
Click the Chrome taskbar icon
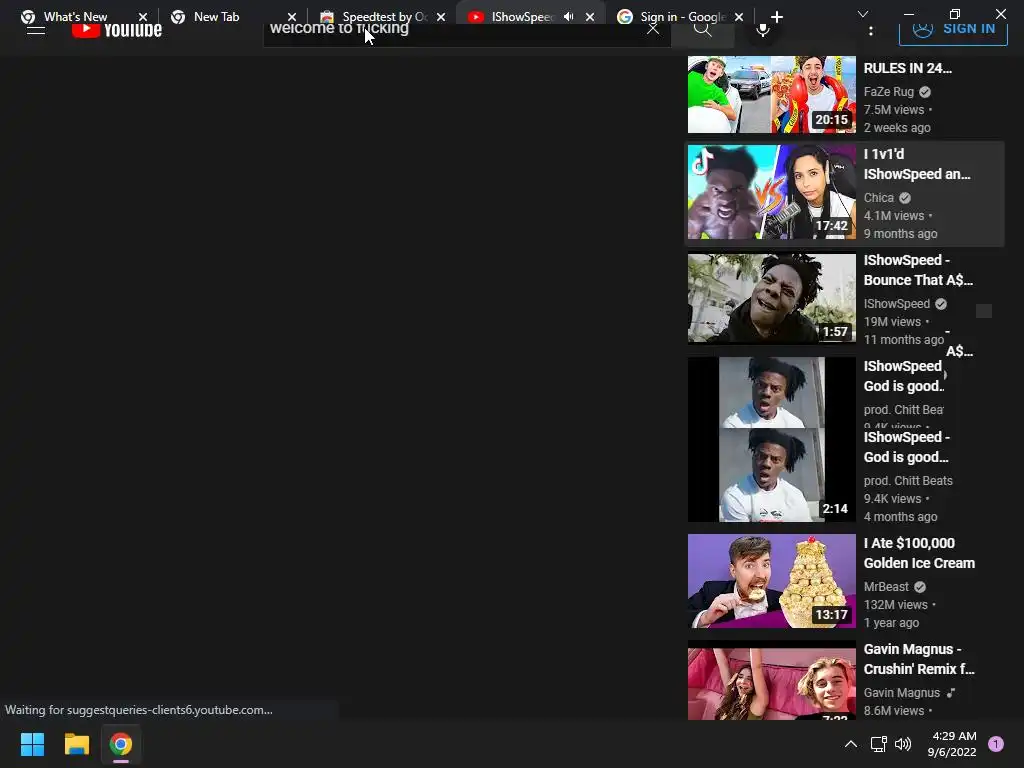121,744
